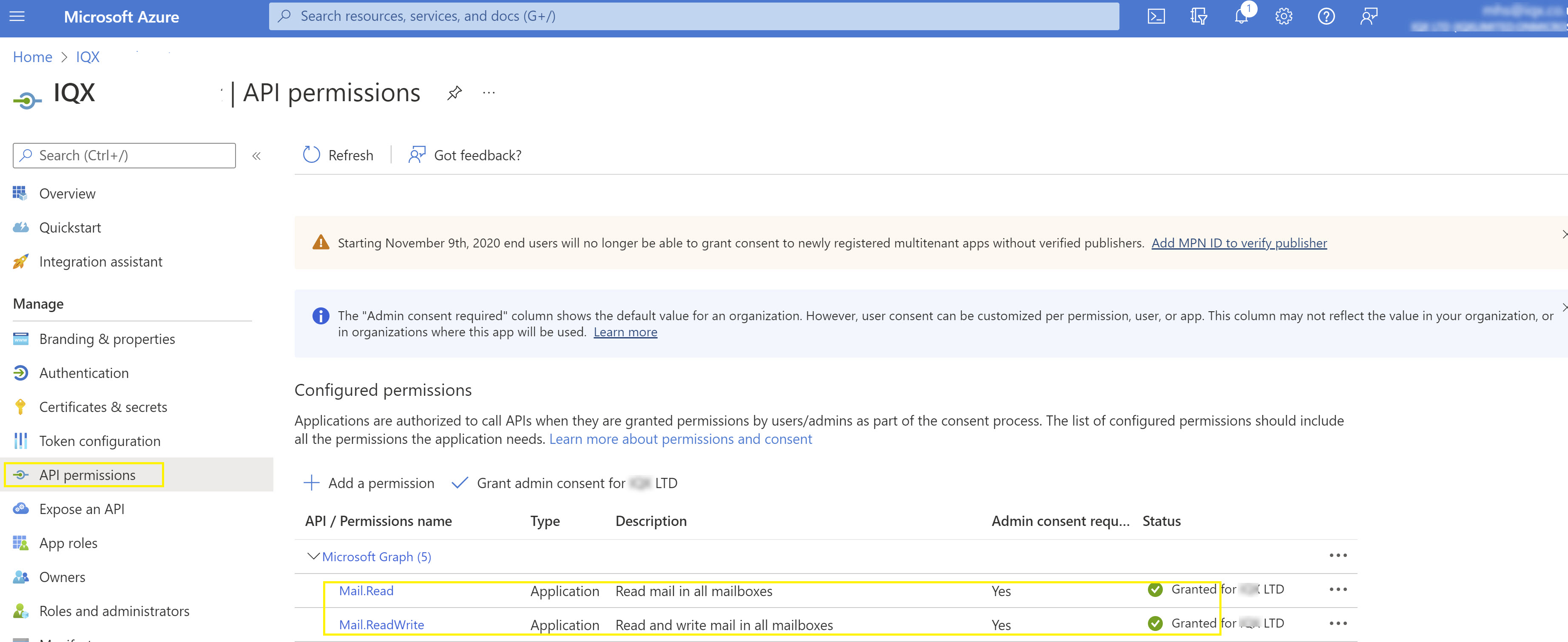This screenshot has width=1568, height=642.
Task: Open Owners in the sidebar
Action: tap(62, 577)
